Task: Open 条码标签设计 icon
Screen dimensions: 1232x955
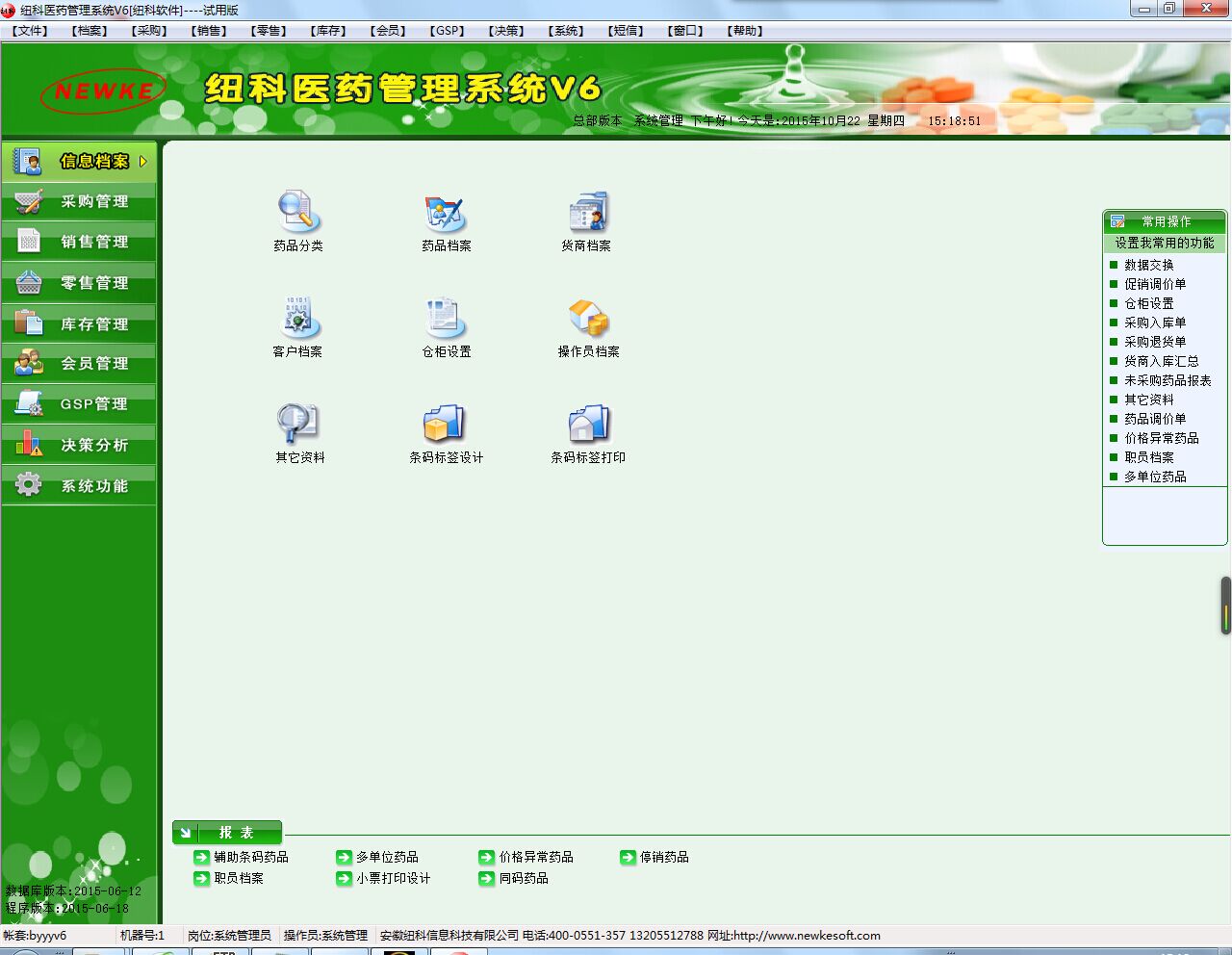Action: click(445, 424)
